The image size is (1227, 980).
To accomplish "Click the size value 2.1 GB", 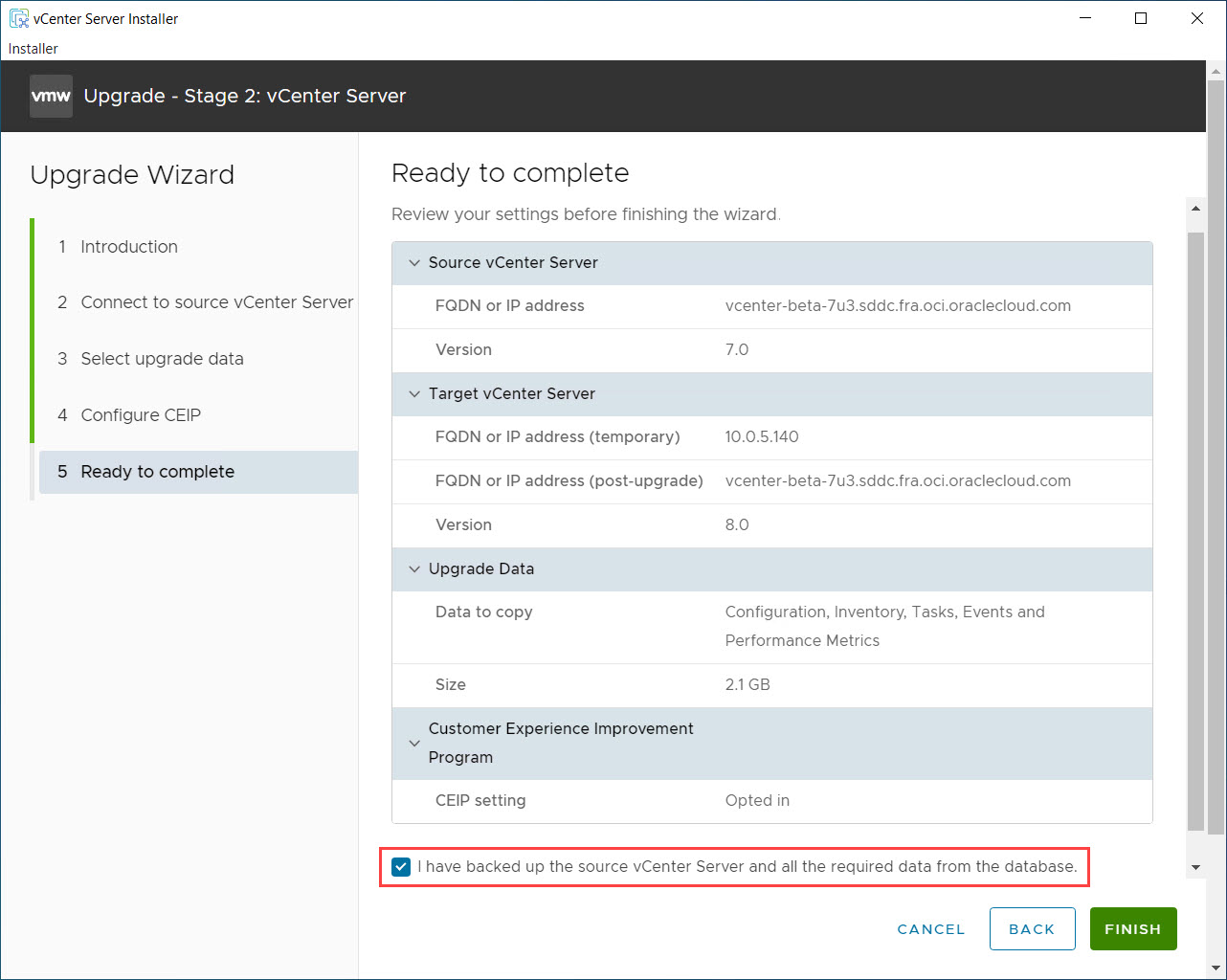I will click(x=747, y=685).
